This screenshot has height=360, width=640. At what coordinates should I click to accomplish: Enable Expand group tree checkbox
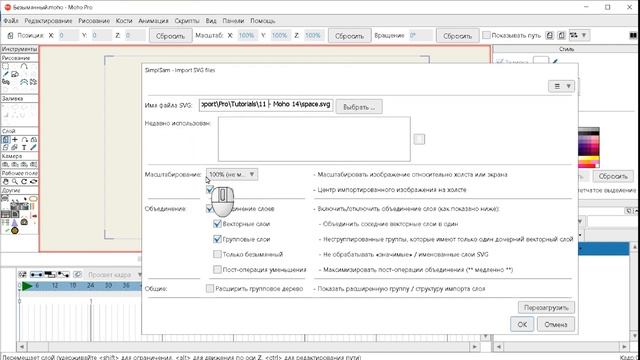tap(210, 289)
